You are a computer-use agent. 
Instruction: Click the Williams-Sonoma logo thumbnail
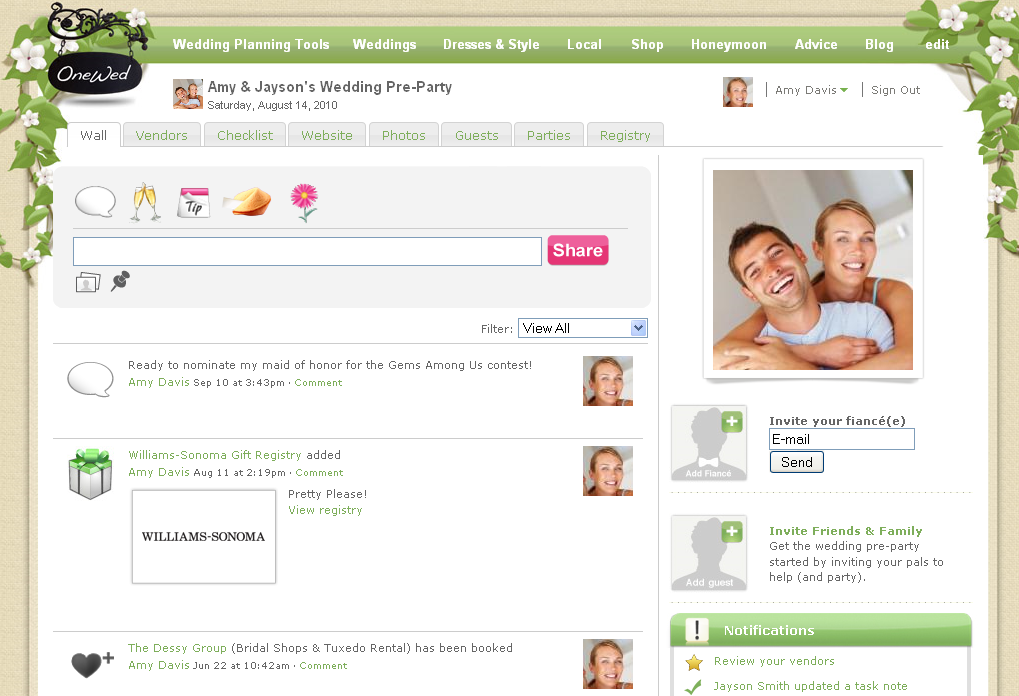pos(204,537)
